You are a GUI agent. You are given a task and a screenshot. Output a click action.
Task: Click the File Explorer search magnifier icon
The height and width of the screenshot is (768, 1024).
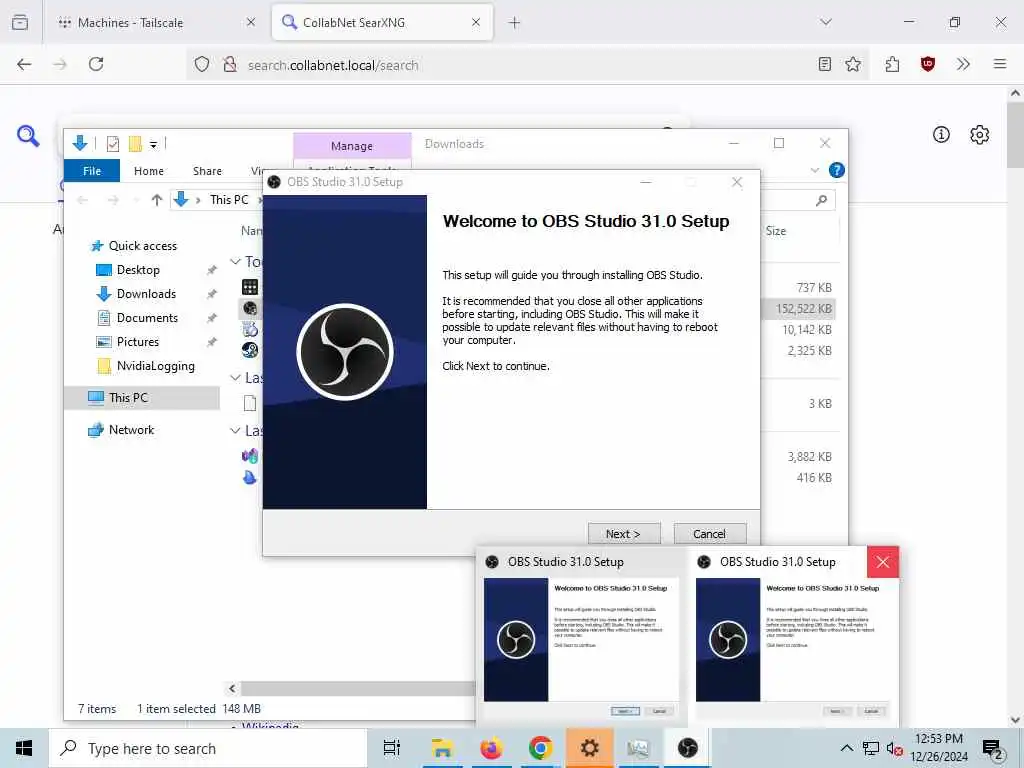pos(822,200)
